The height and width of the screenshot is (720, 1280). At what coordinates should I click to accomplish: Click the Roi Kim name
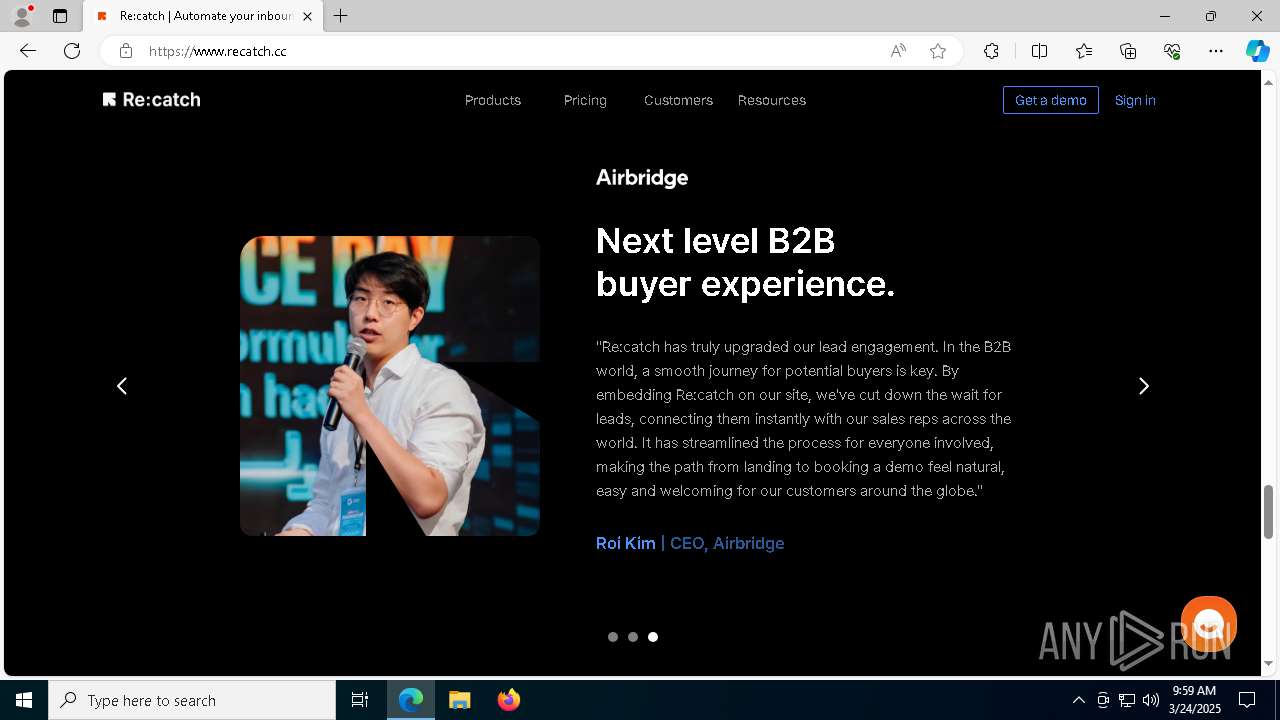(x=626, y=543)
